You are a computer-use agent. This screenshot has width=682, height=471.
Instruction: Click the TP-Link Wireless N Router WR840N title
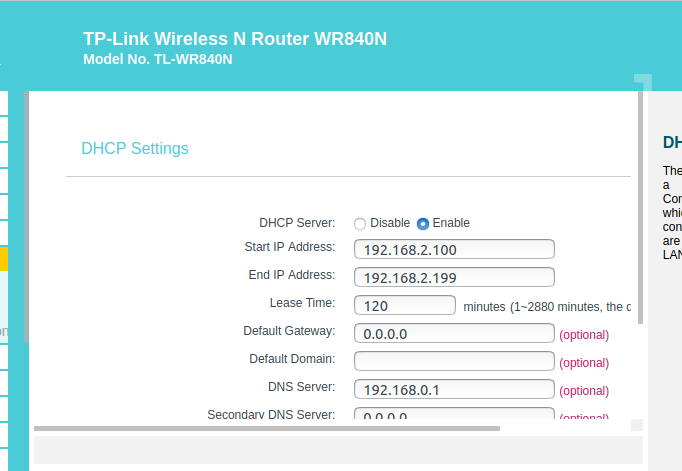point(234,39)
